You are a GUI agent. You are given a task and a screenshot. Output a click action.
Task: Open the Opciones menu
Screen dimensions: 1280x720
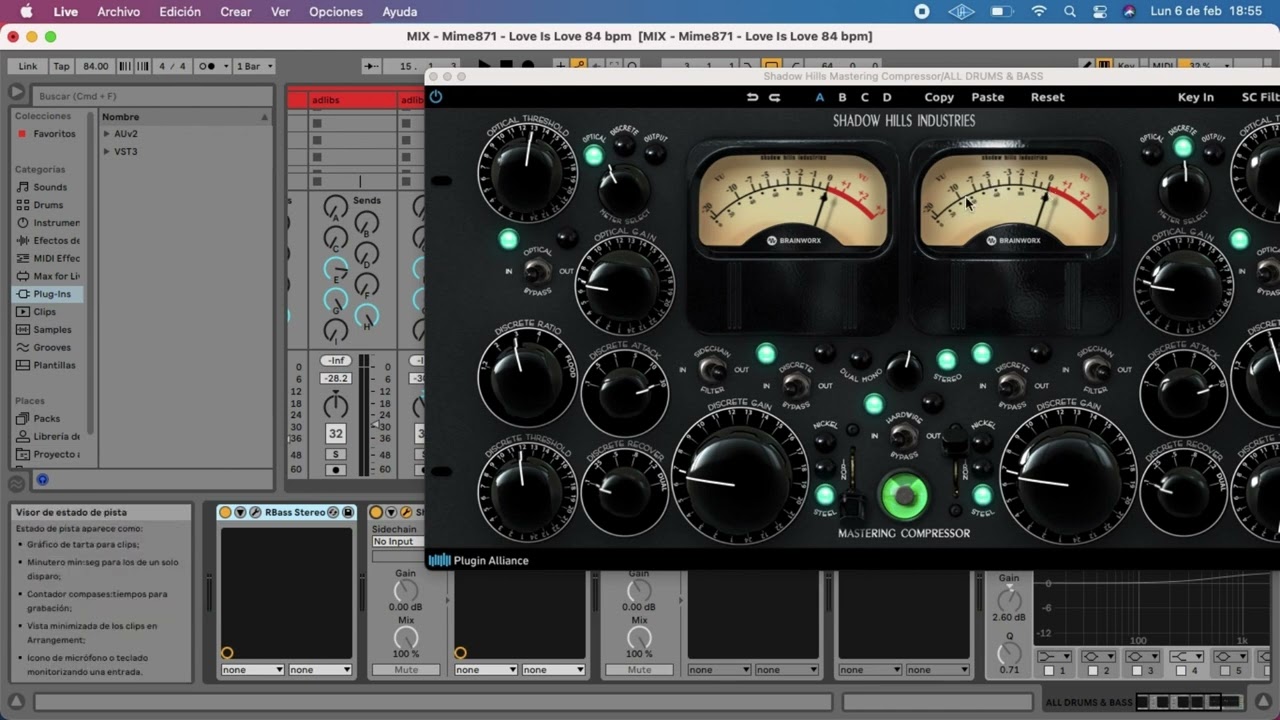336,12
